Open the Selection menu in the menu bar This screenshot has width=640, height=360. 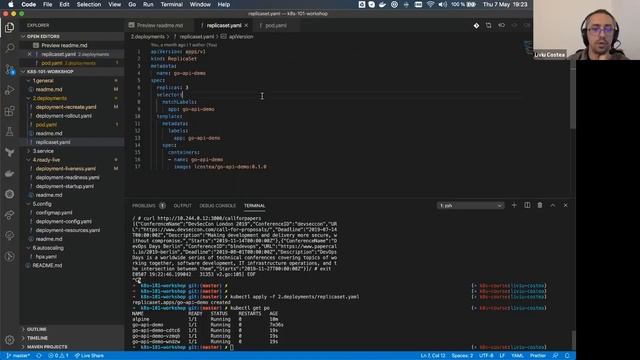tap(89, 4)
